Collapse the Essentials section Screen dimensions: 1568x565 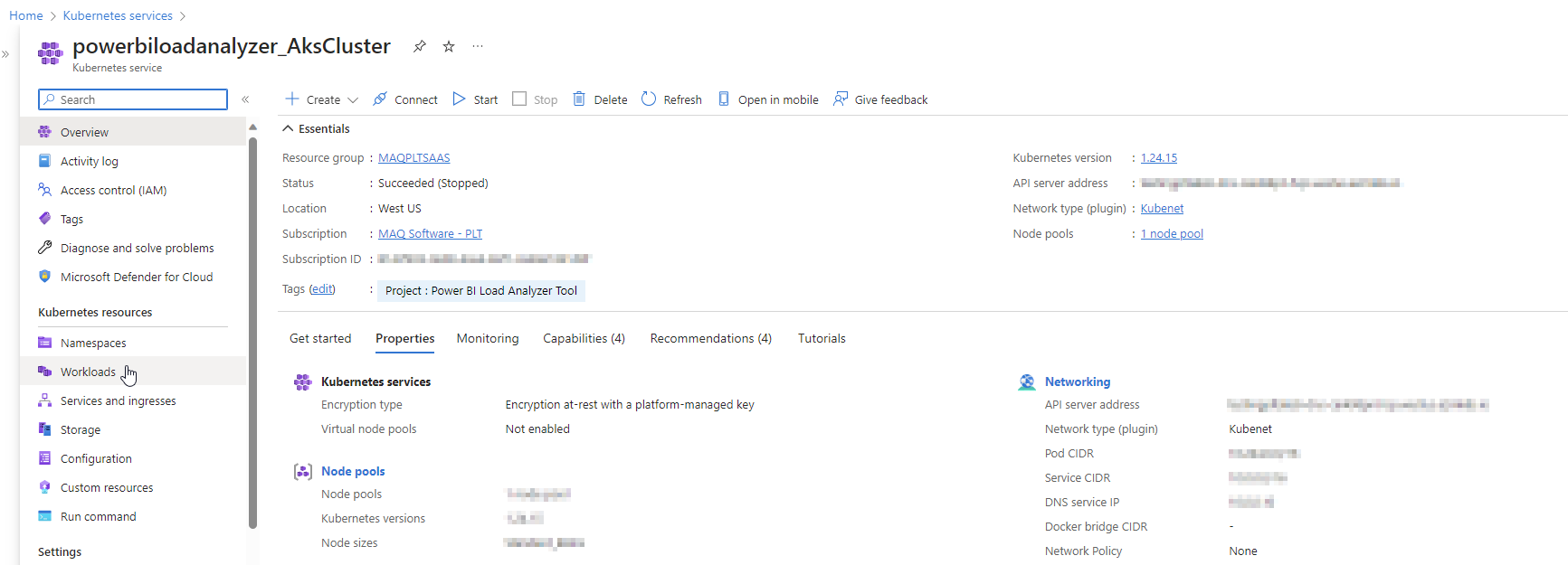[288, 129]
